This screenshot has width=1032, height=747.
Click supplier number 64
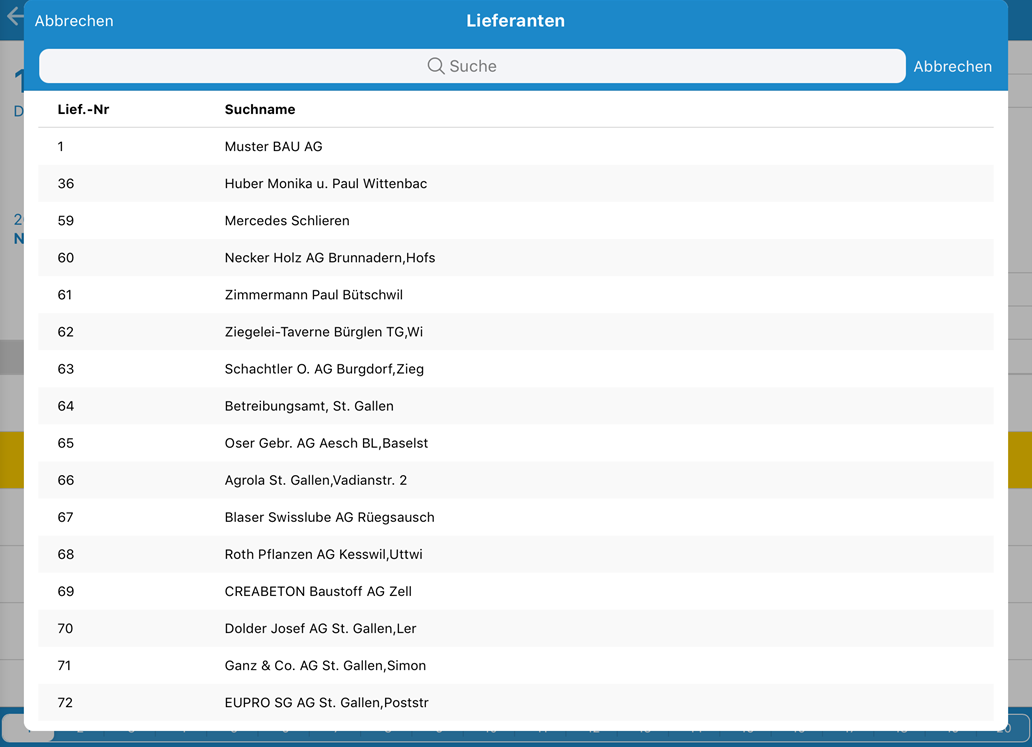point(66,406)
